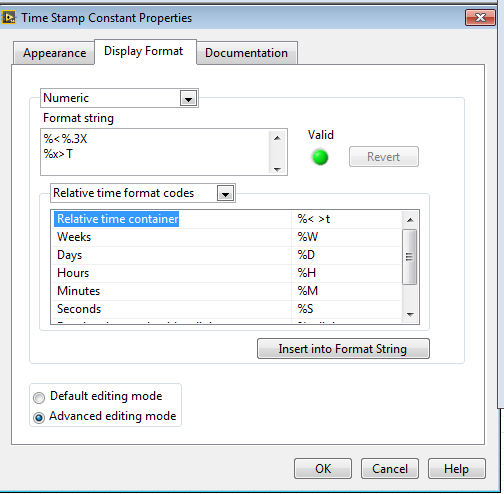Click the LabVIEW icon in the title bar
The image size is (504, 494).
tap(9, 17)
